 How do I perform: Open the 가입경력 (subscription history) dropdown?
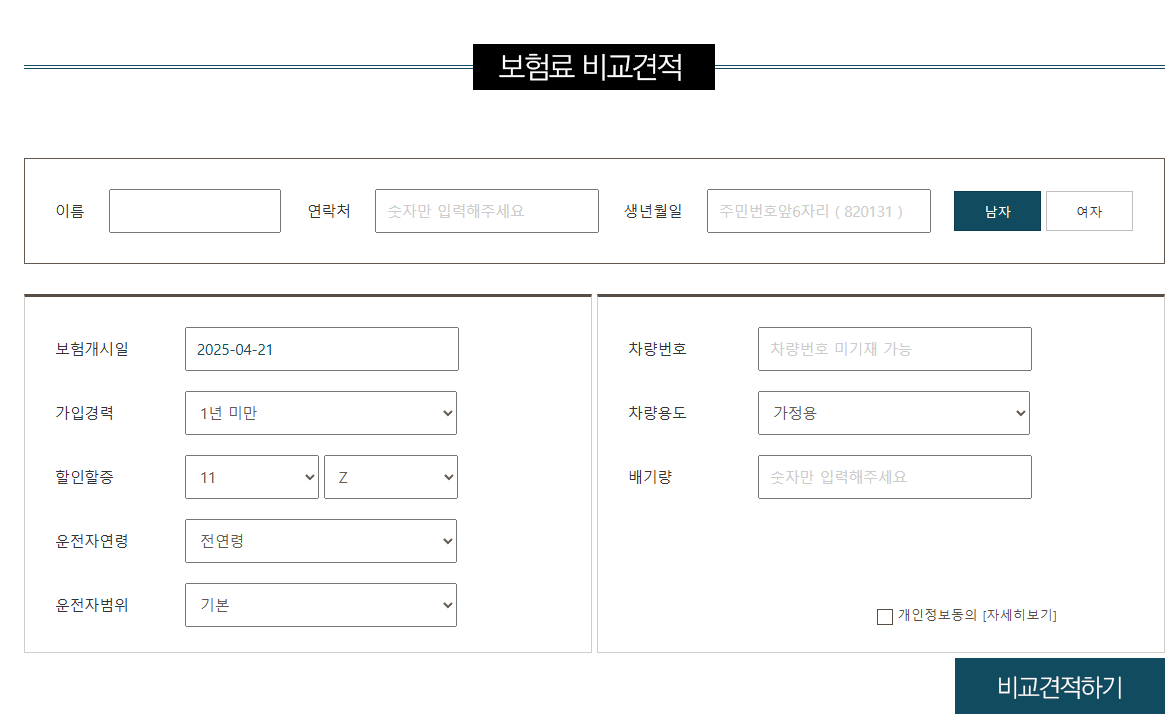320,413
